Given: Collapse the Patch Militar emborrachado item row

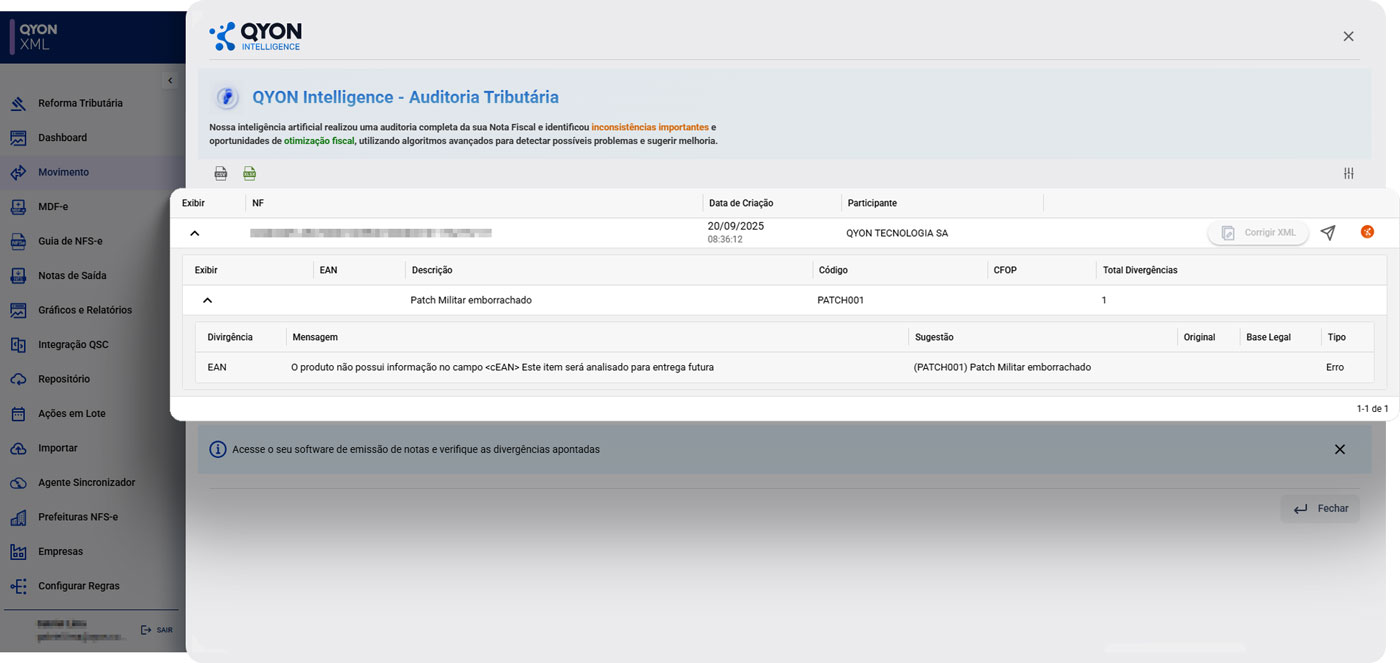Looking at the screenshot, I should [x=207, y=300].
